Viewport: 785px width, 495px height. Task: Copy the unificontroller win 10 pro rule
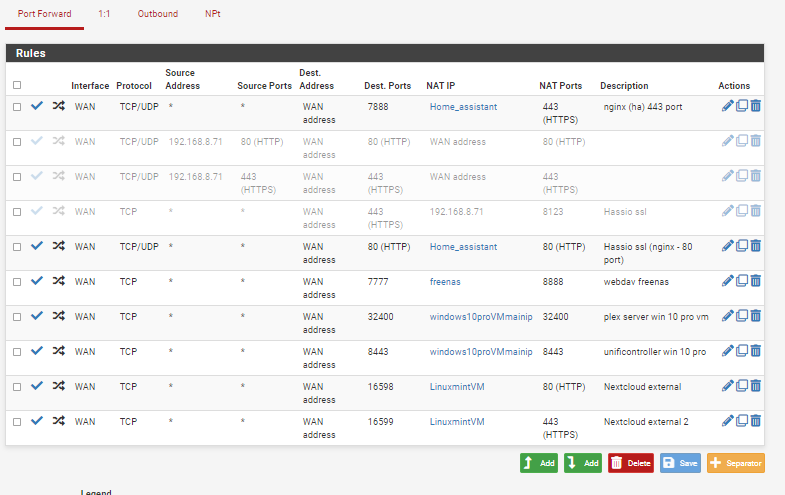742,351
